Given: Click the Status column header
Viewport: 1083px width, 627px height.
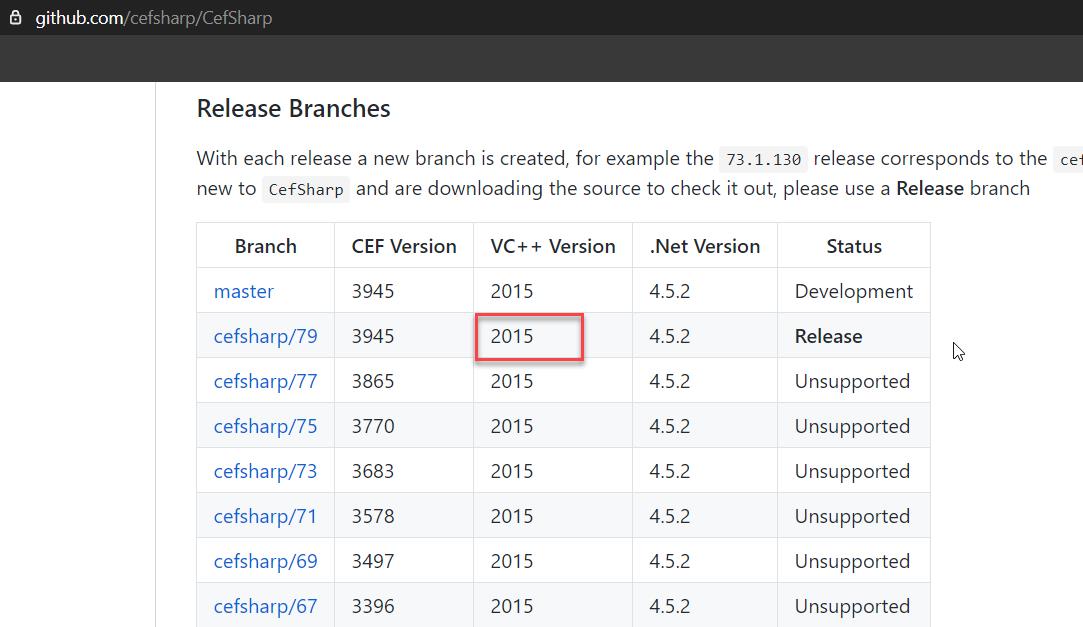Looking at the screenshot, I should (x=853, y=245).
